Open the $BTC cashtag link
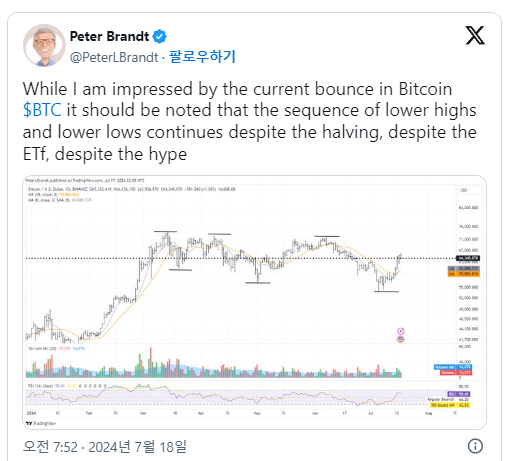The height and width of the screenshot is (461, 510). tap(42, 110)
